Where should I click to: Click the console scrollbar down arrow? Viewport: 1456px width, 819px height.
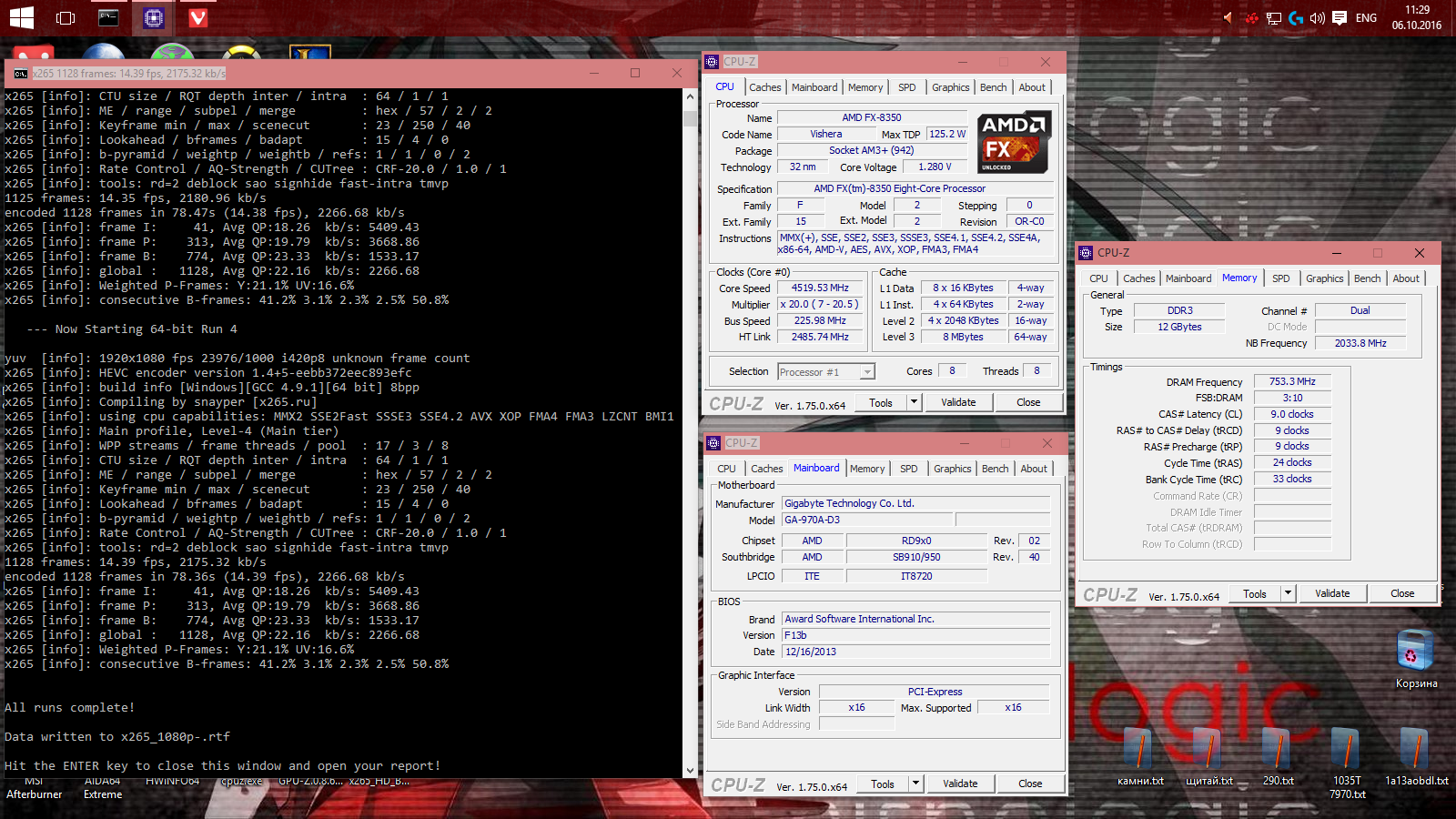(690, 771)
